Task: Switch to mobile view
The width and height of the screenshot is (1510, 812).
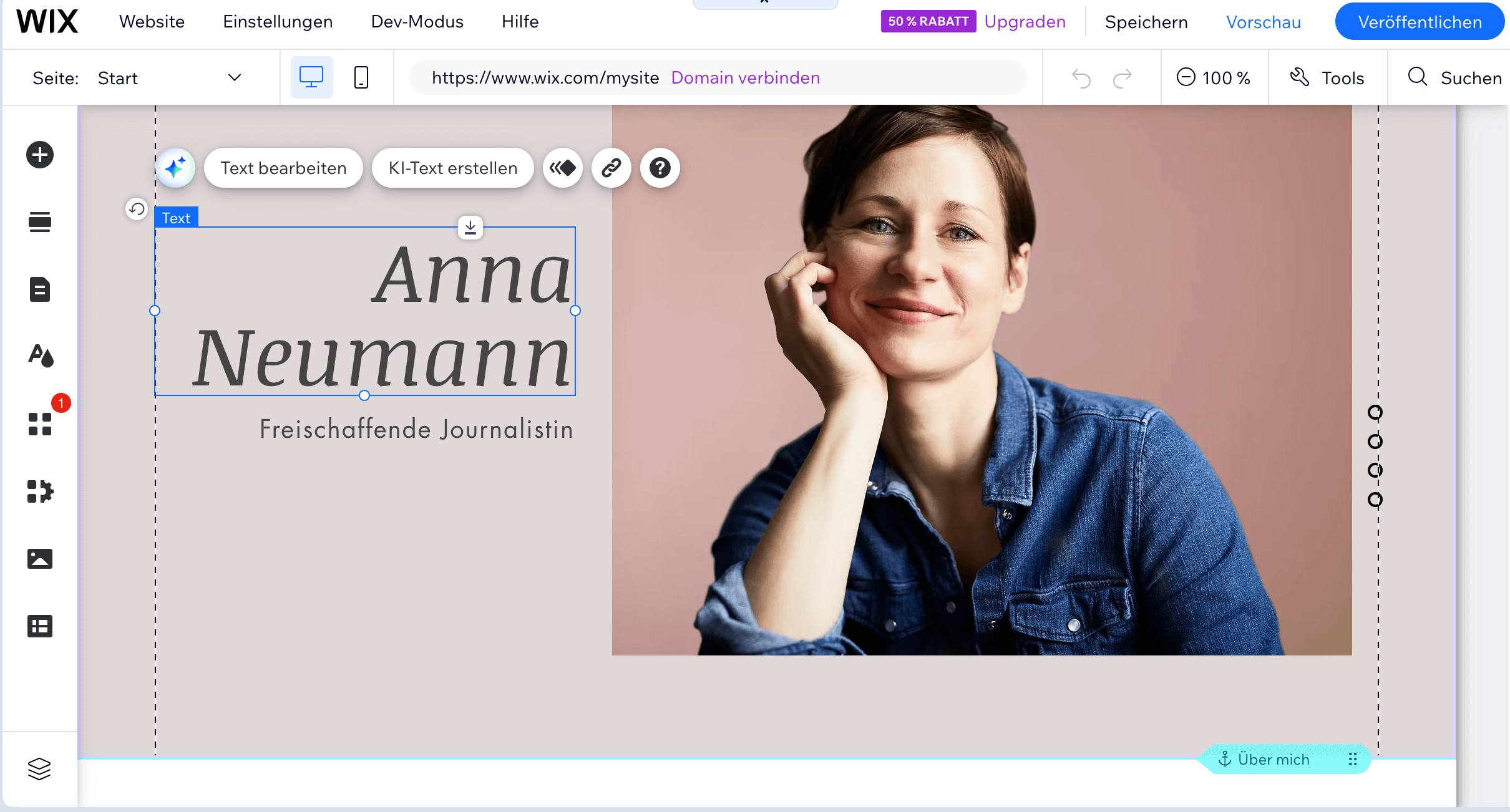Action: click(361, 77)
